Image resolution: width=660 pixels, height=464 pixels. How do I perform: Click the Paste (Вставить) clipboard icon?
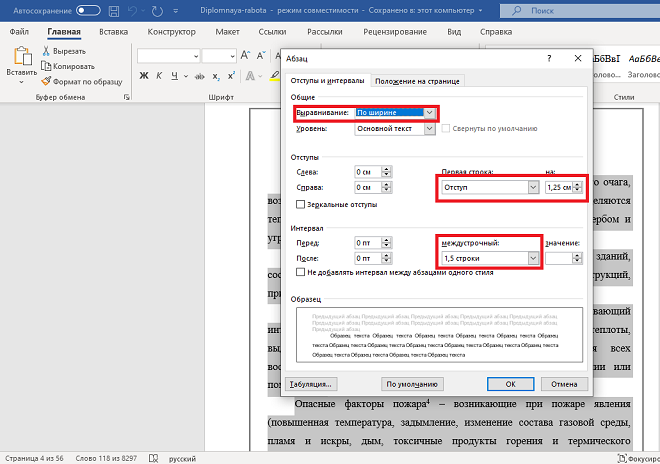pyautogui.click(x=21, y=56)
